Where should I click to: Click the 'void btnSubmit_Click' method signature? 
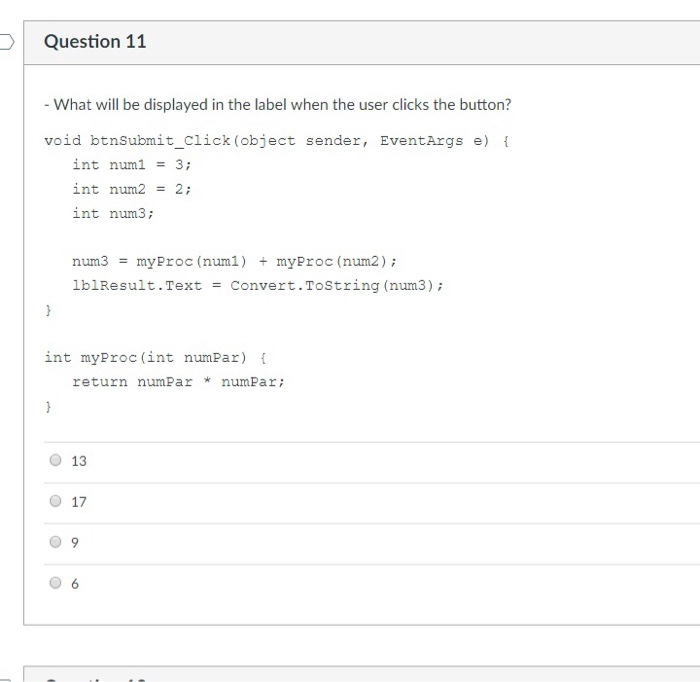coord(277,141)
